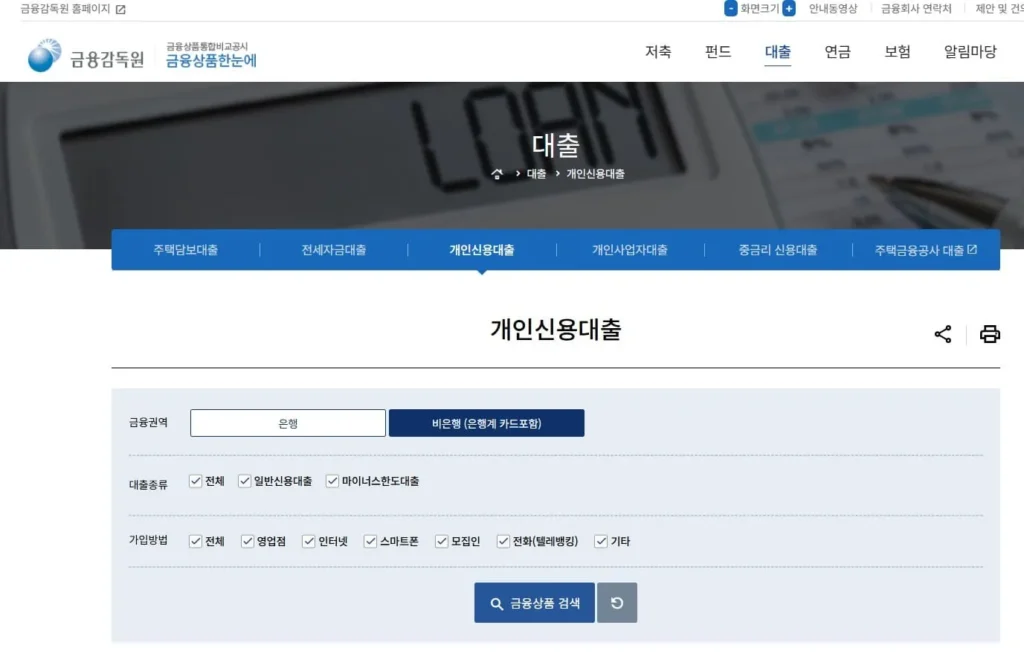
Task: Switch to 전세자금대출 tab
Action: (x=334, y=249)
